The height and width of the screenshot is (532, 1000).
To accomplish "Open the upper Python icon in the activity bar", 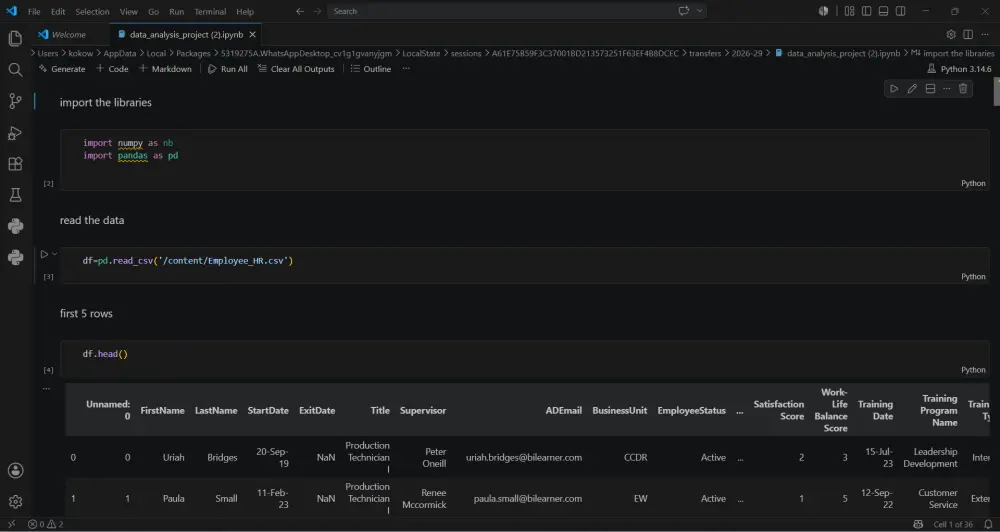I will (15, 226).
